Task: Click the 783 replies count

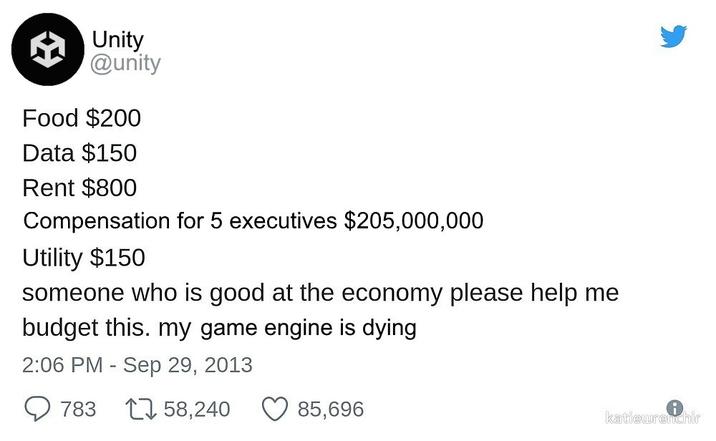Action: 78,409
